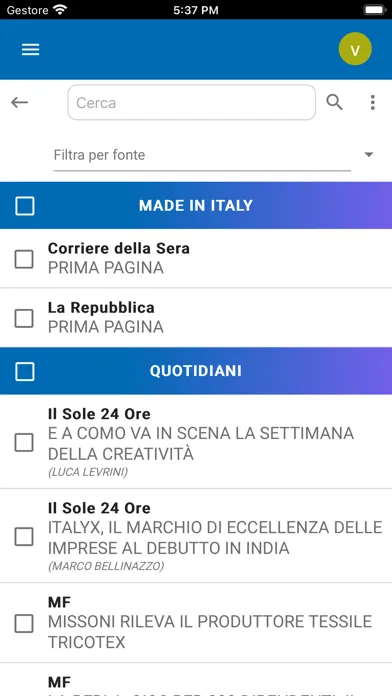This screenshot has height=696, width=392.
Task: Tap the Wi-Fi indicator in status bar
Action: coord(59,10)
